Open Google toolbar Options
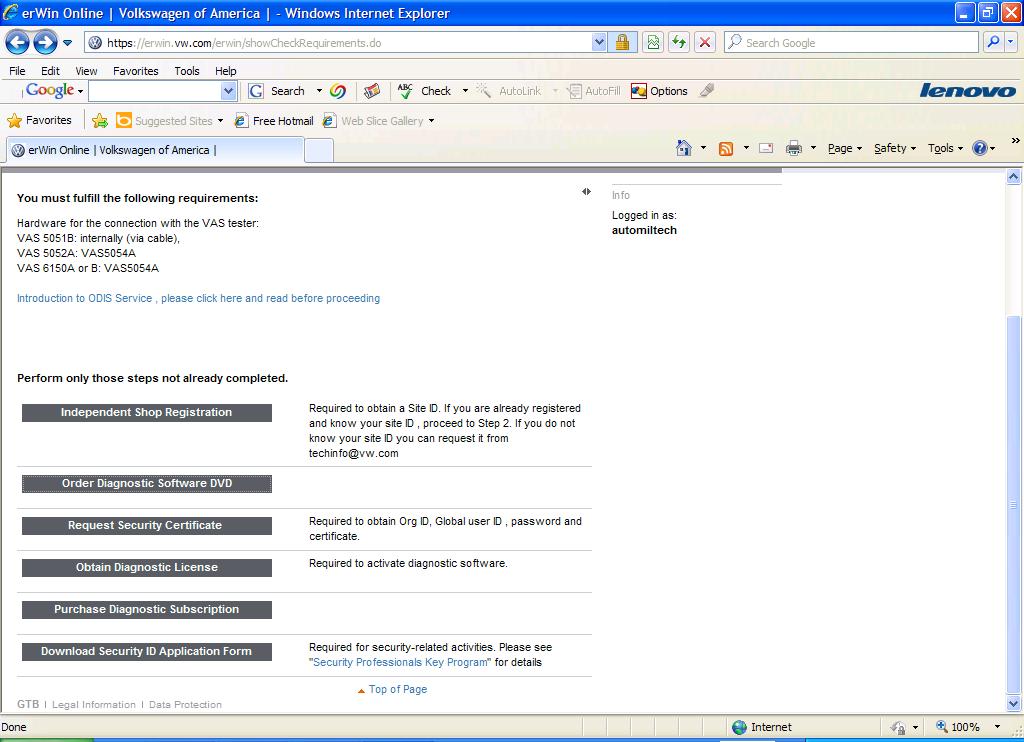Screen dimensions: 1024x742 660,91
